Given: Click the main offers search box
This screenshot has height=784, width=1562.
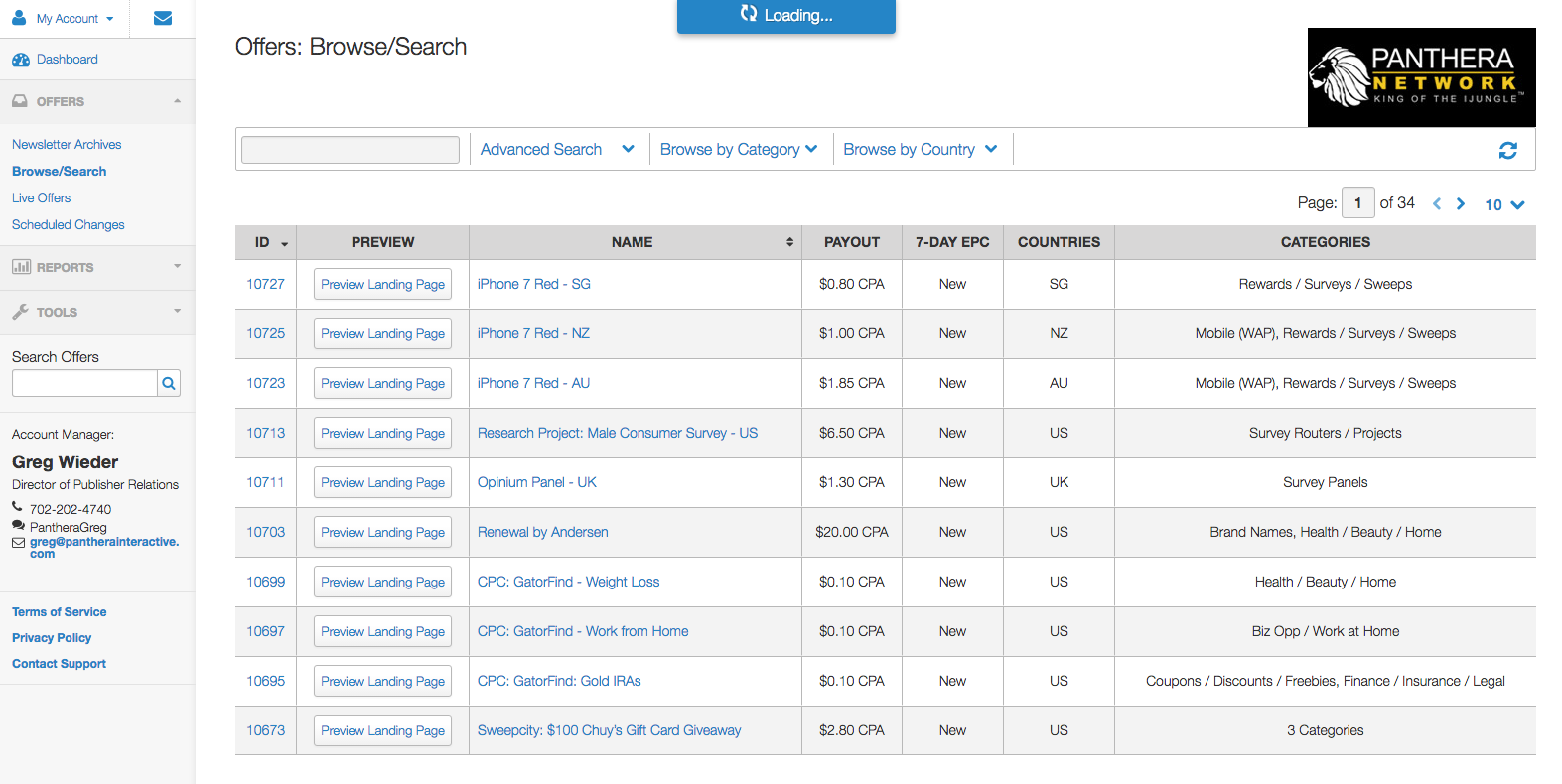Looking at the screenshot, I should [x=351, y=150].
